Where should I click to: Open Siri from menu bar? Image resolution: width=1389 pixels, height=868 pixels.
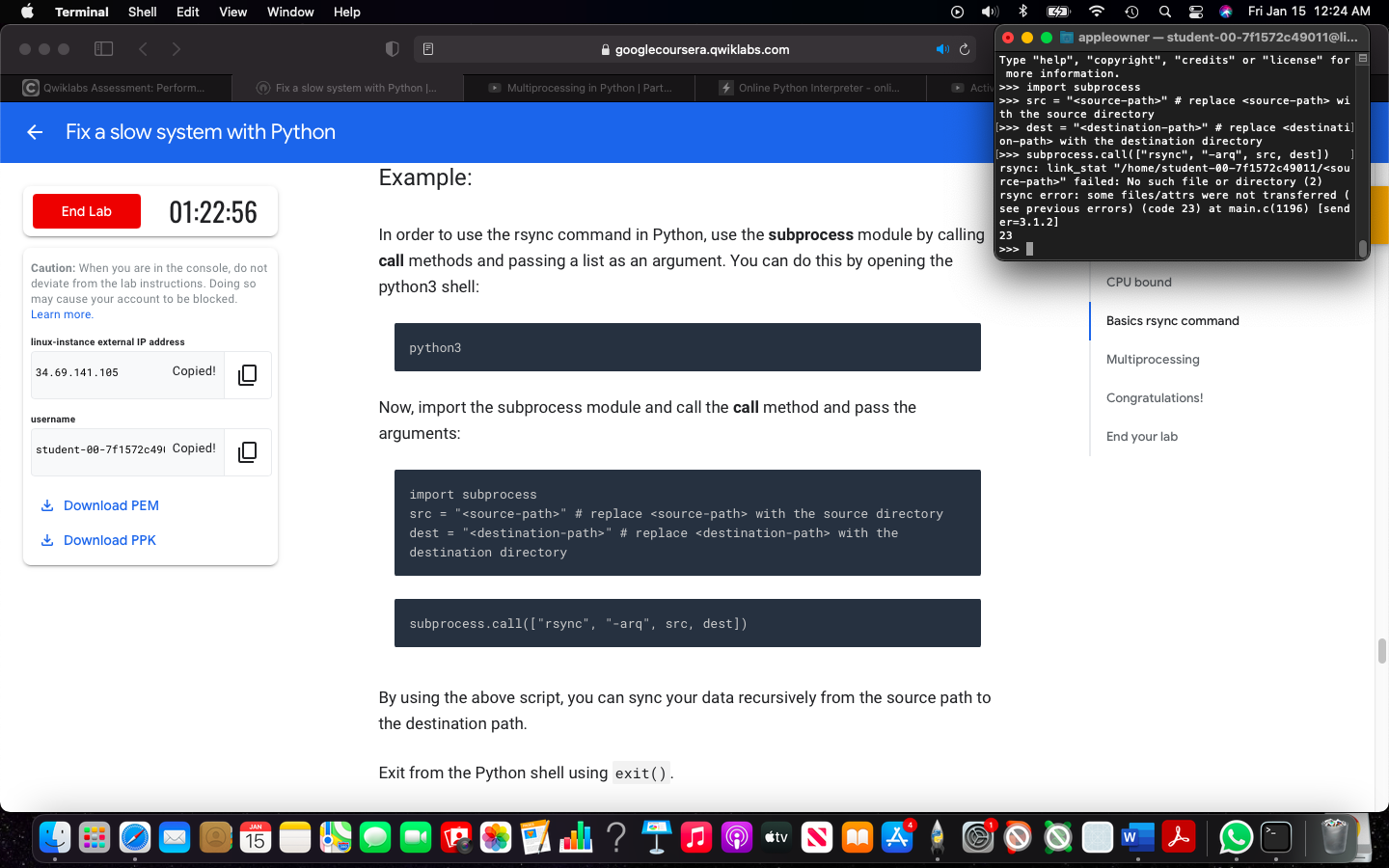(x=1226, y=12)
